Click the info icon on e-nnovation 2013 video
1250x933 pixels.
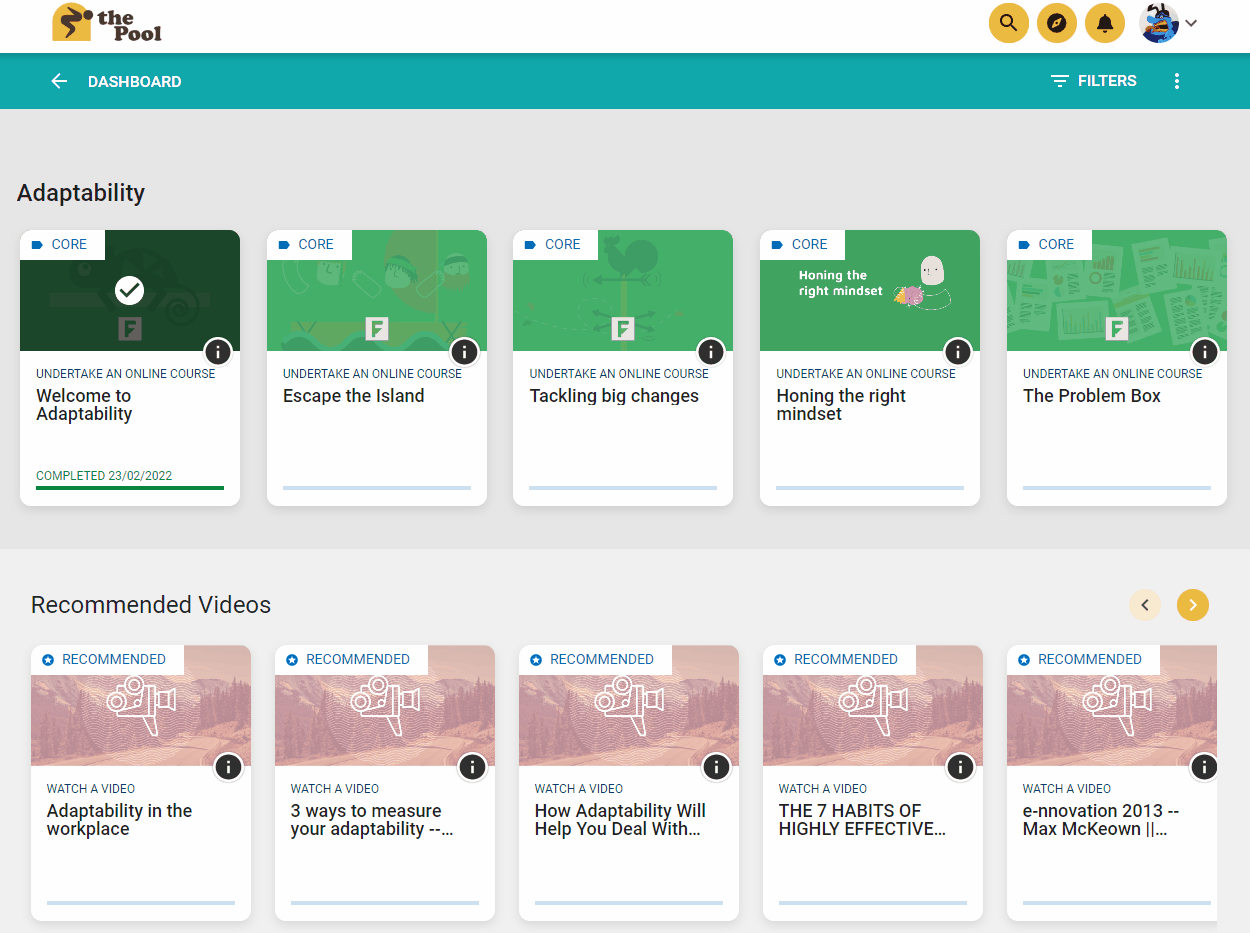1204,767
